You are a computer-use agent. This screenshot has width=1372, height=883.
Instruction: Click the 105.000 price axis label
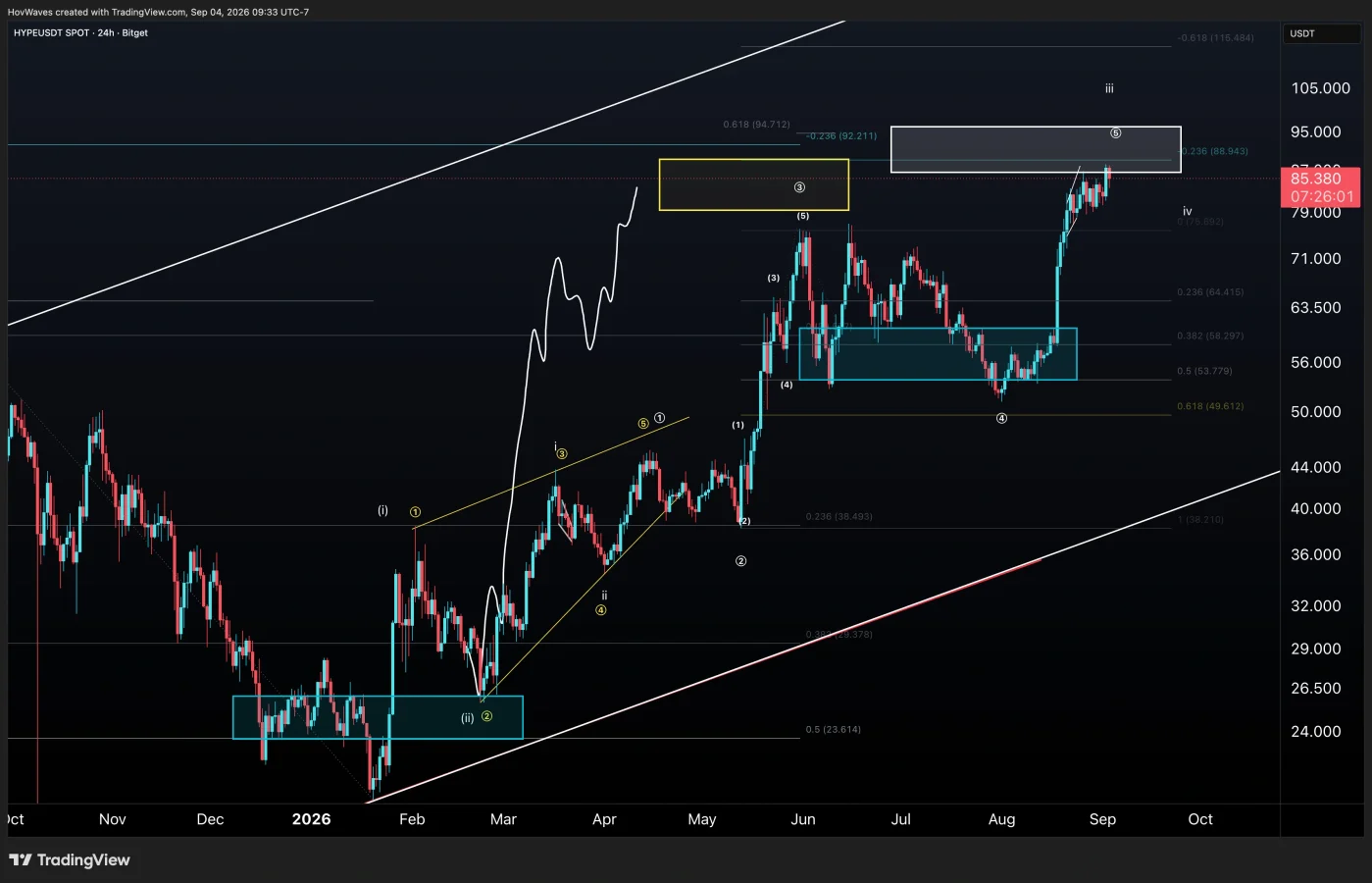pos(1320,88)
